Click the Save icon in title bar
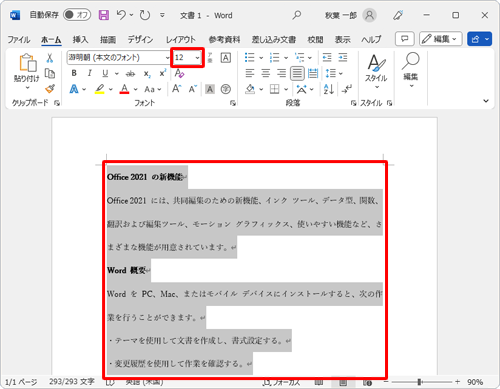 click(x=104, y=15)
